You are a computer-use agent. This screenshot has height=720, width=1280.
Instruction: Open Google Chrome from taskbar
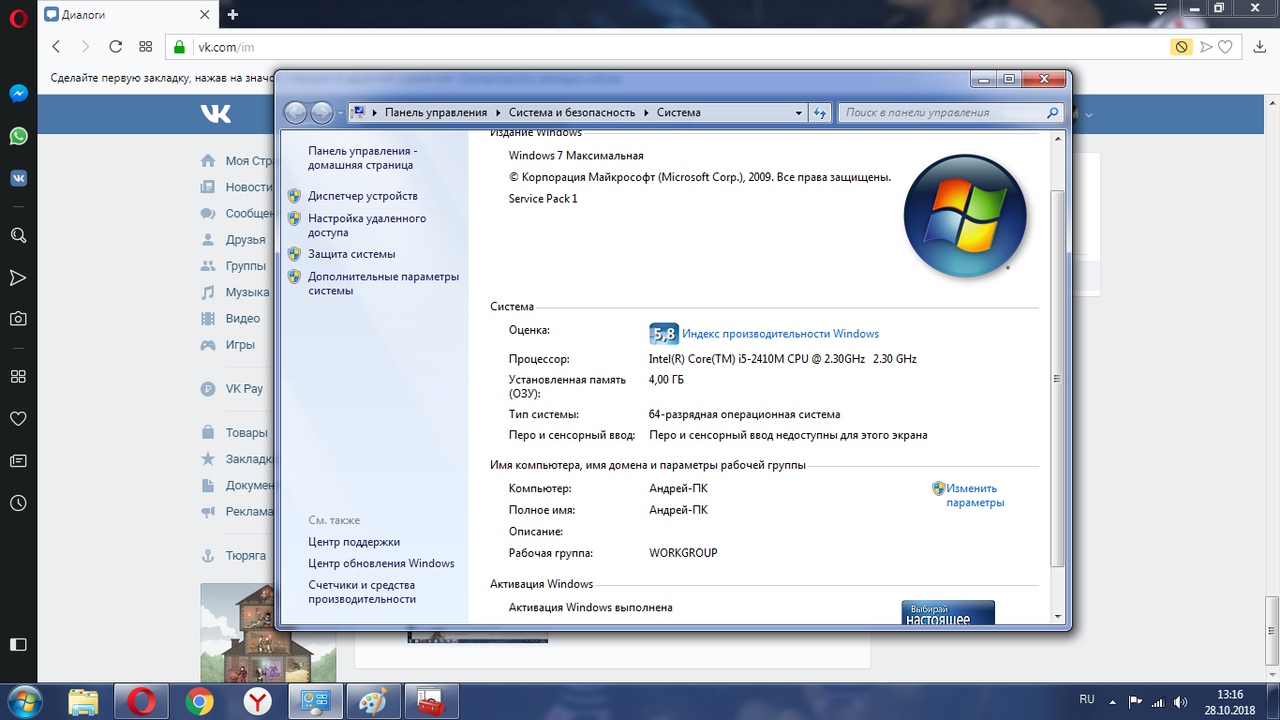coord(199,702)
